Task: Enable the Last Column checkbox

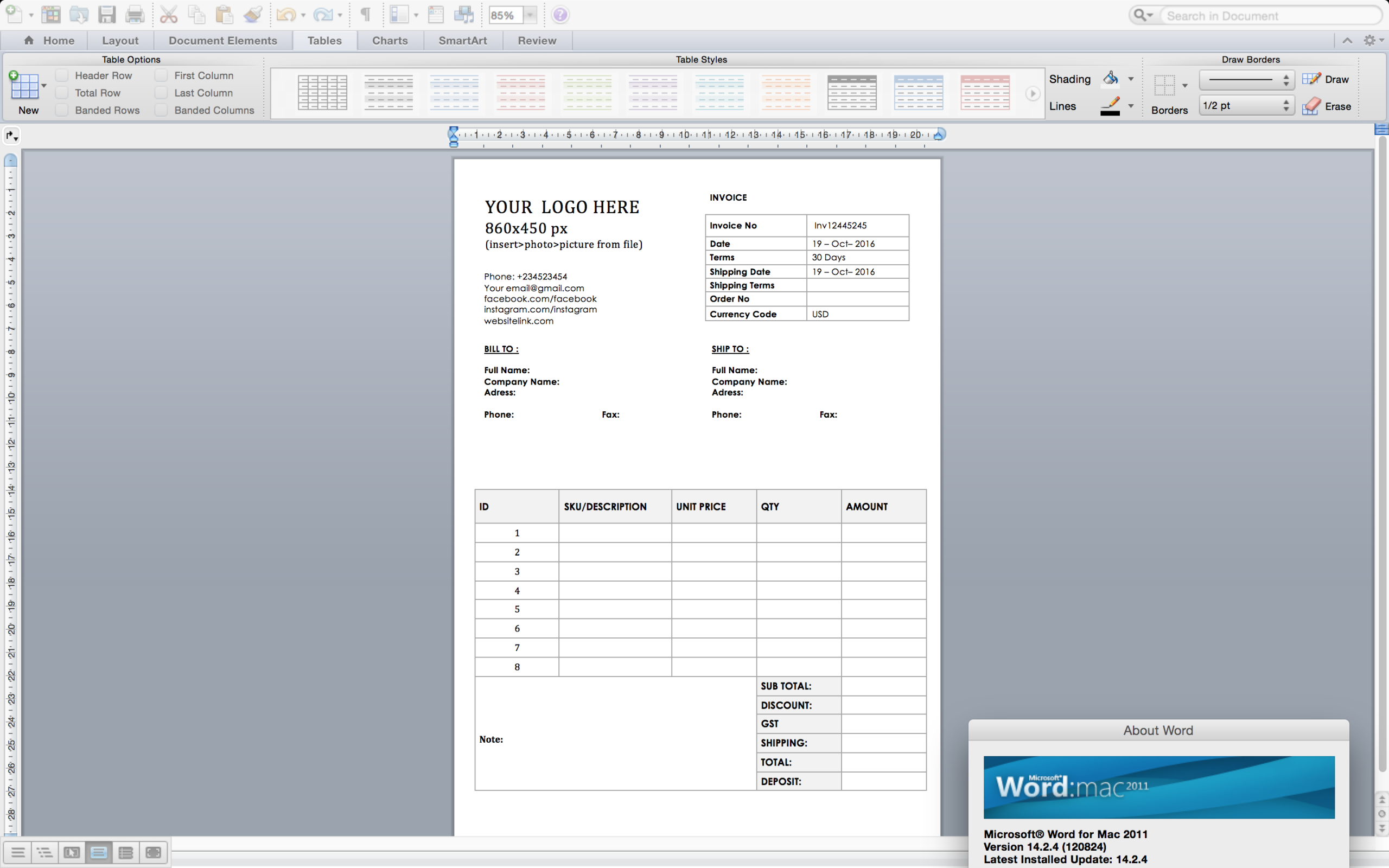Action: point(161,92)
